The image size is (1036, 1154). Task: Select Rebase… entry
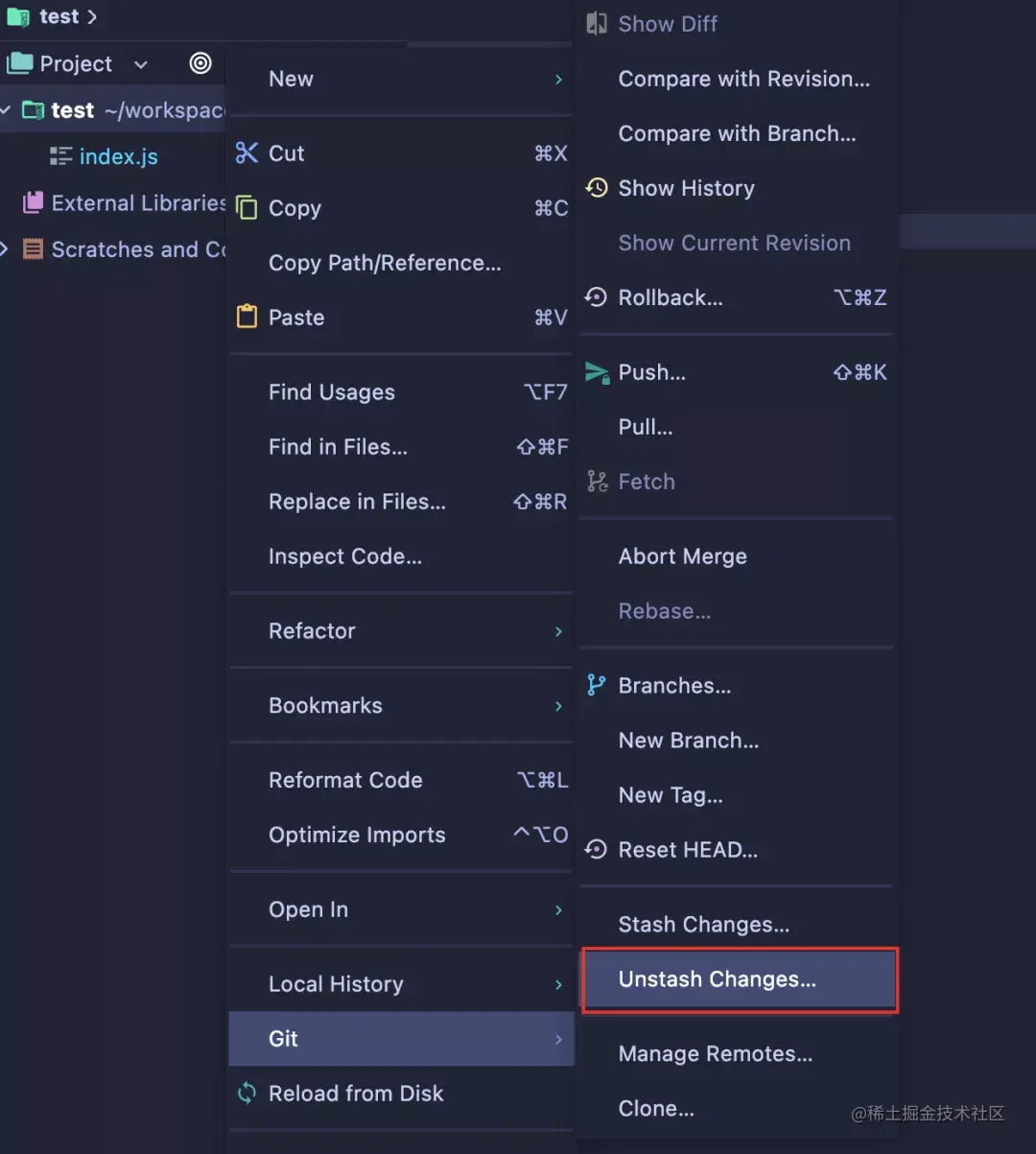tap(737, 611)
